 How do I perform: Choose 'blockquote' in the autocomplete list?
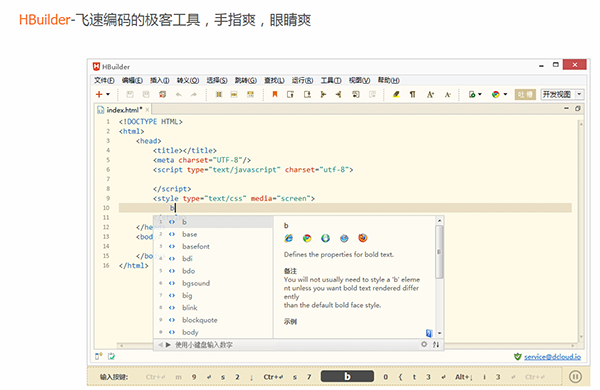click(x=214, y=320)
